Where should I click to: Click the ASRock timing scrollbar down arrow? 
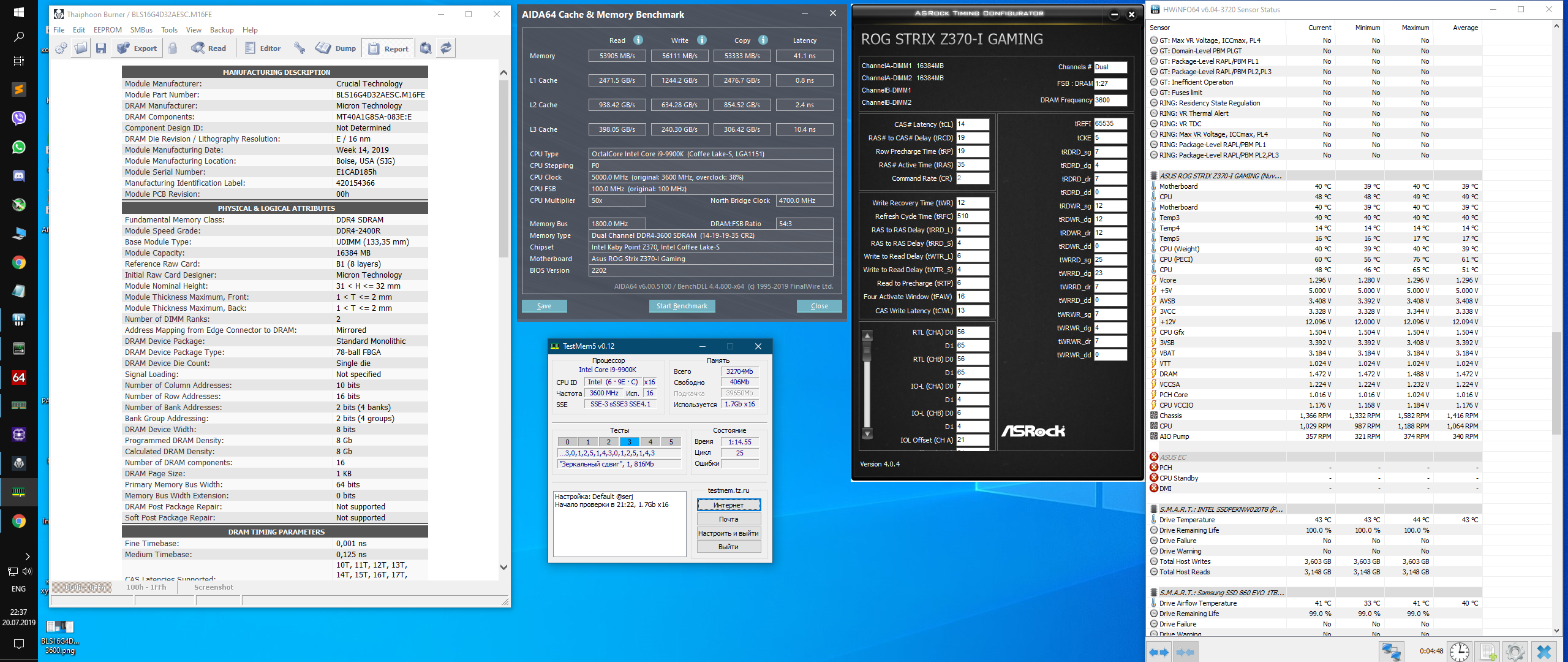(x=867, y=434)
